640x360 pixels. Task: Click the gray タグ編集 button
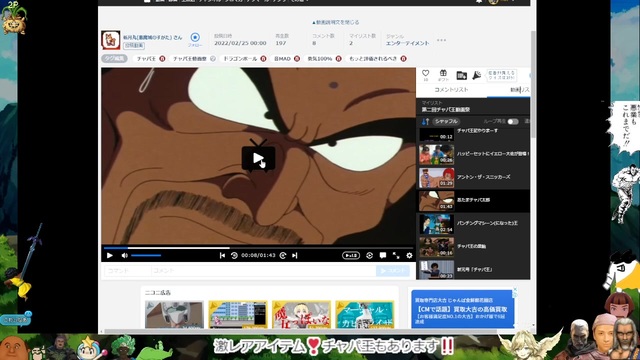(x=114, y=59)
